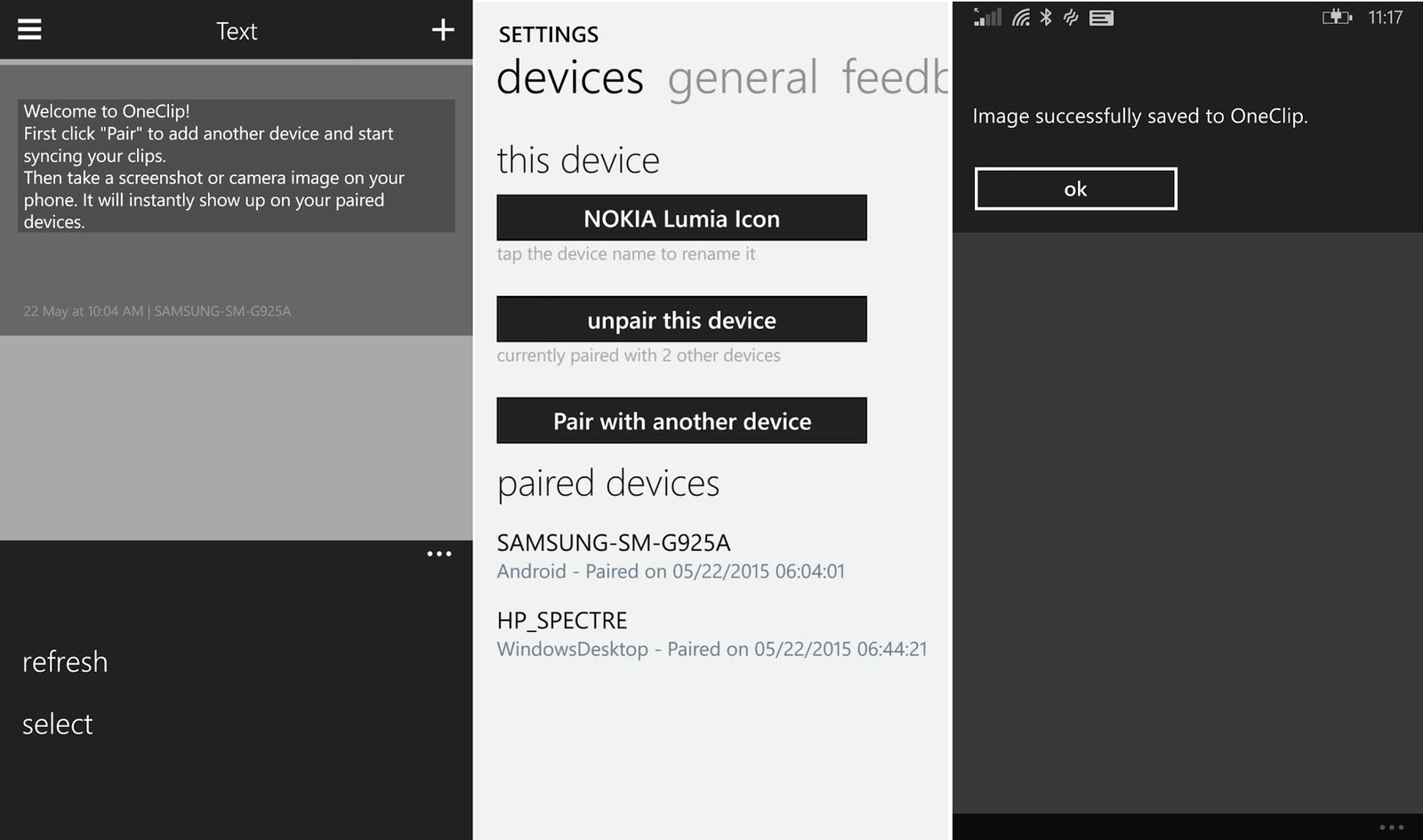This screenshot has height=840, width=1423.
Task: Switch to the feedback settings tab
Action: click(896, 77)
